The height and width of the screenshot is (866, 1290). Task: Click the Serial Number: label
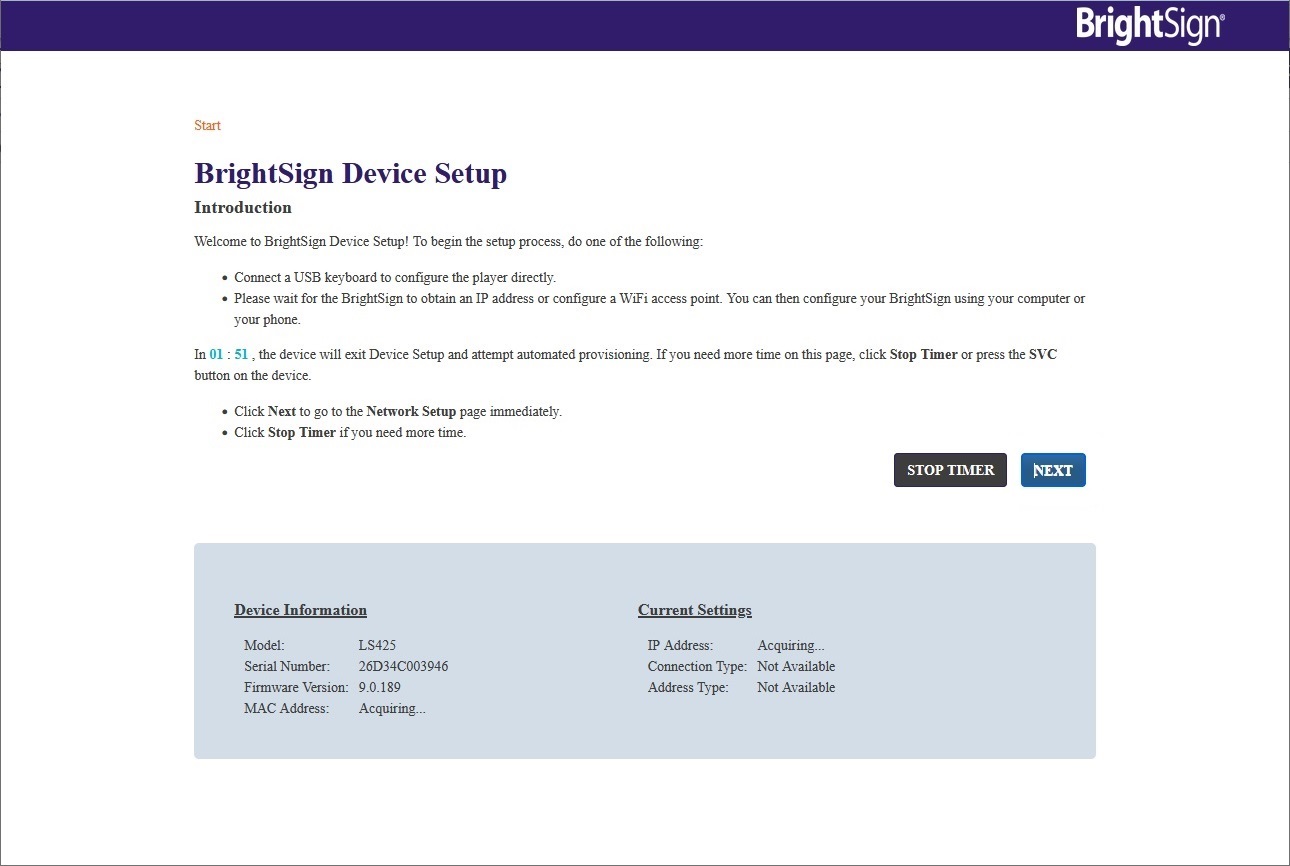click(x=287, y=667)
